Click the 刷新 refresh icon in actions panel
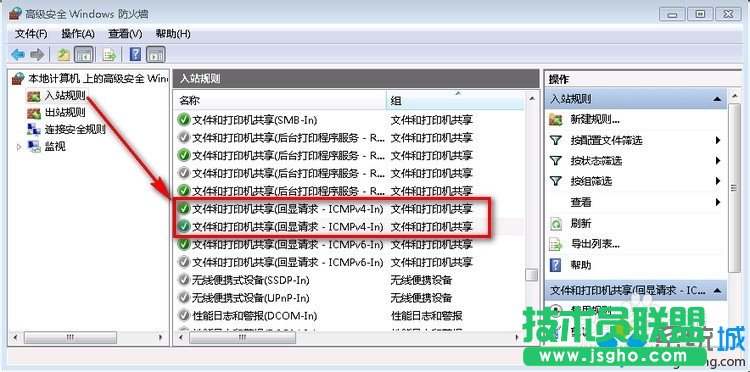The width and height of the screenshot is (750, 372). pos(555,223)
